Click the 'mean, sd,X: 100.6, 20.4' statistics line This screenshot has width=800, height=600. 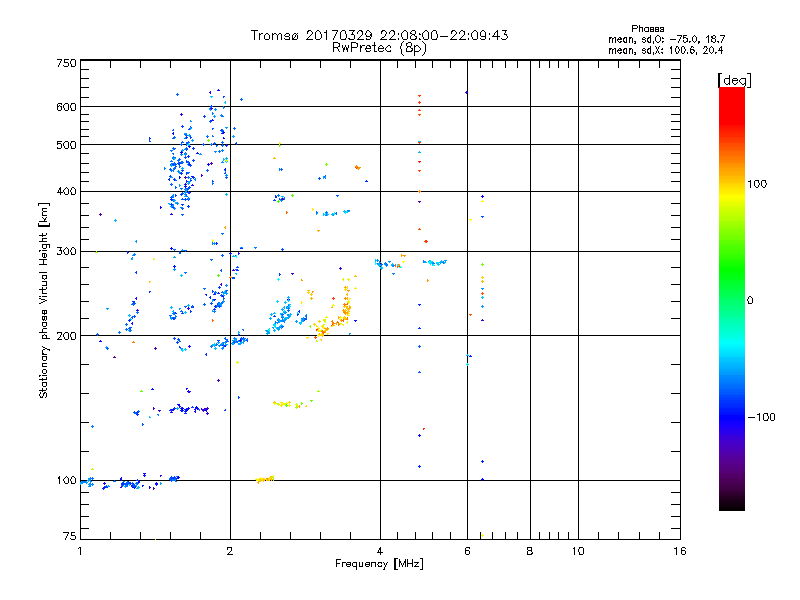click(665, 51)
